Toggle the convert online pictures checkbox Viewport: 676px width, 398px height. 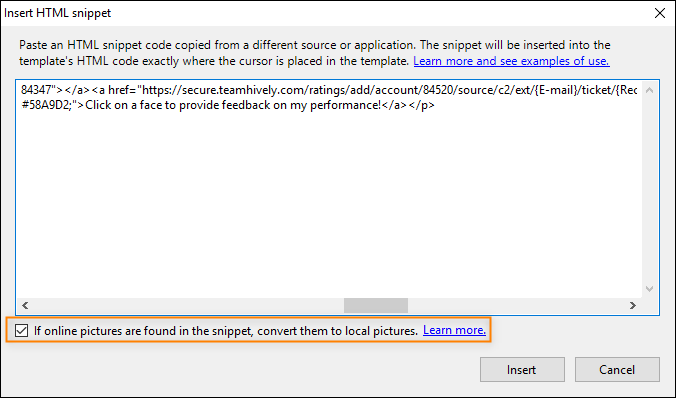21,331
